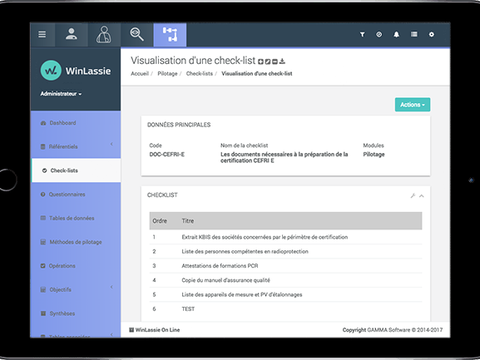This screenshot has width=480, height=360.
Task: Click the minus icon beside the title
Action: [x=275, y=61]
